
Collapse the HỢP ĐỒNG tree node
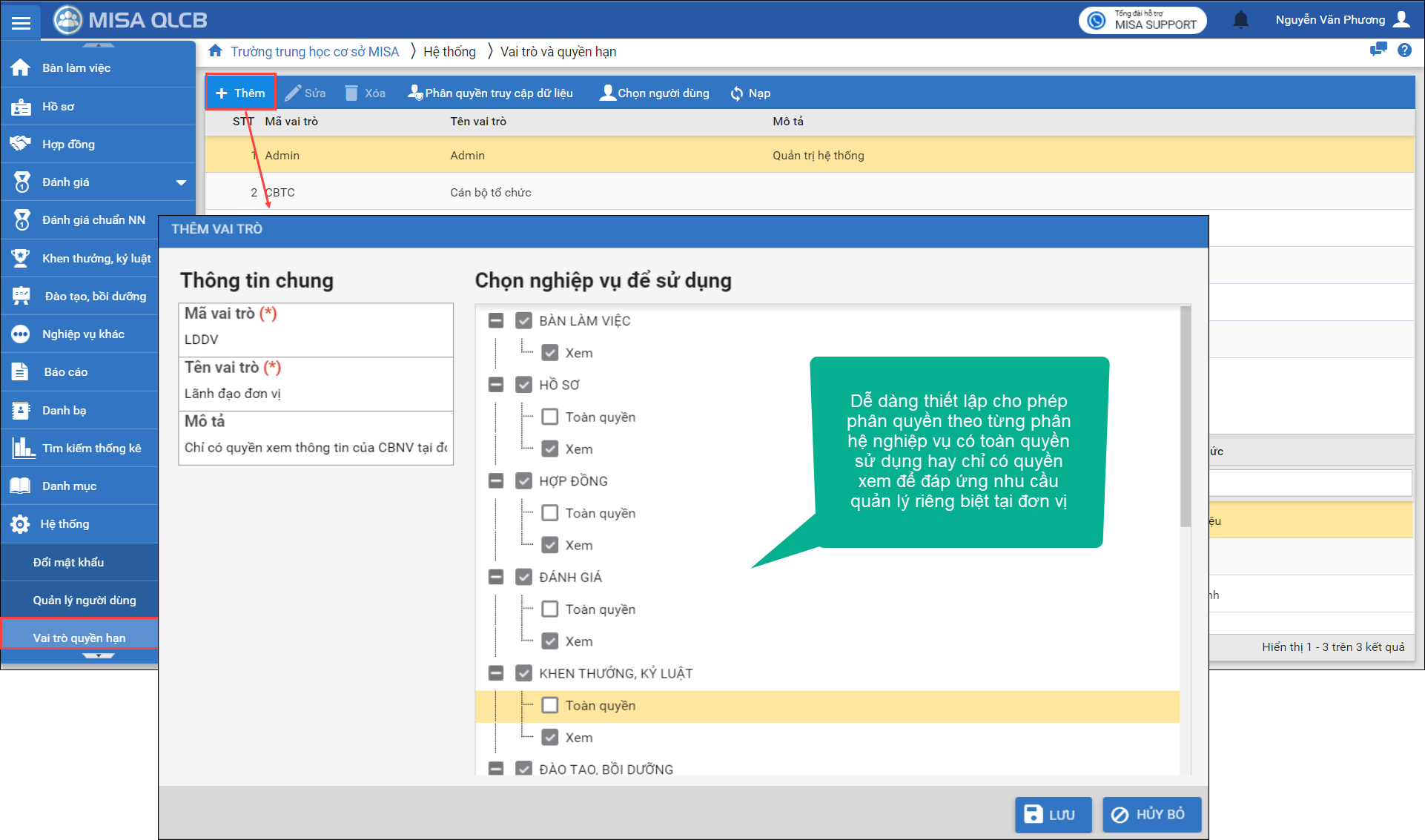coord(496,481)
